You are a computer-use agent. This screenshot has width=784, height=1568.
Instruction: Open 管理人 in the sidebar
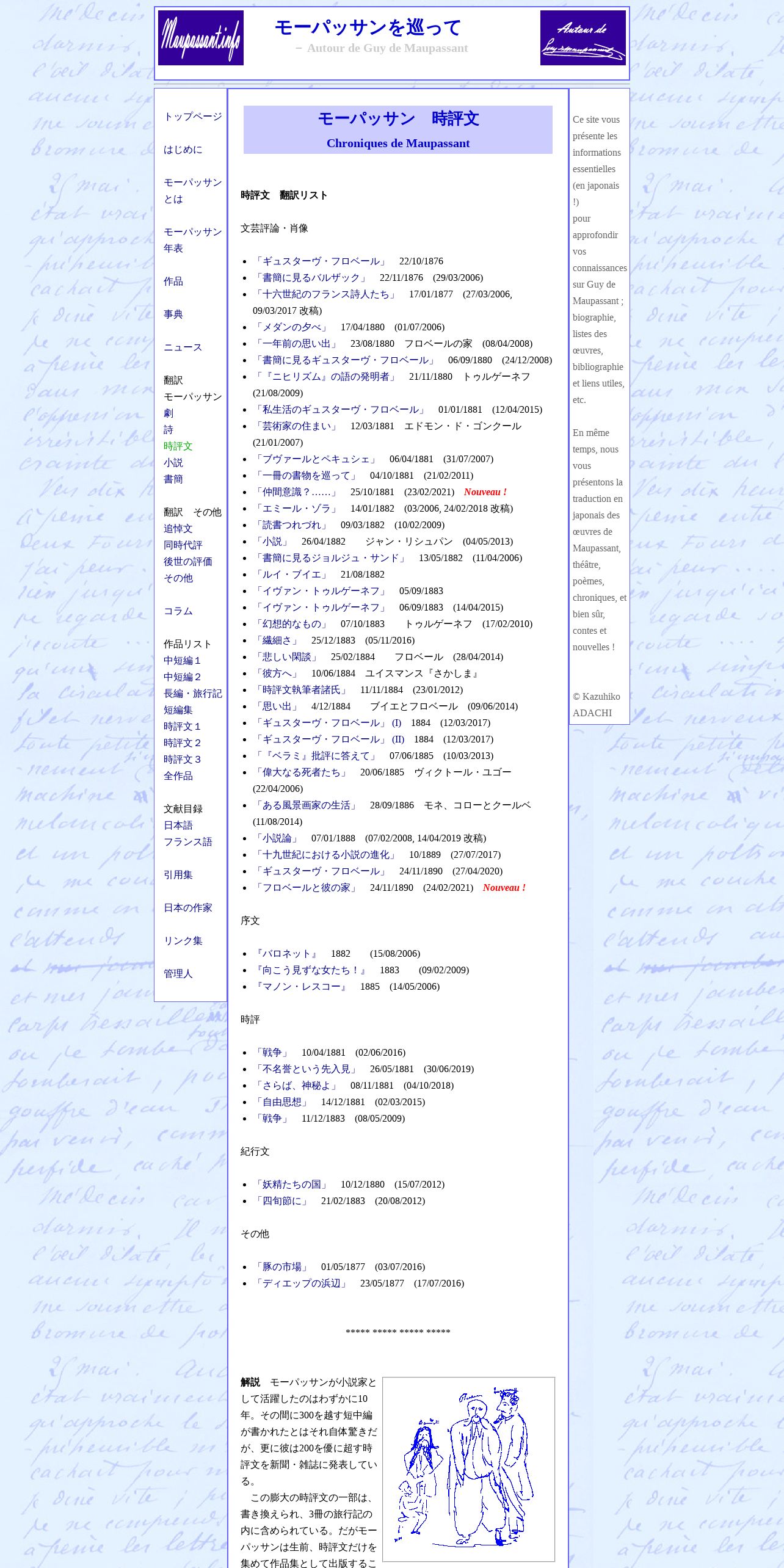point(178,974)
